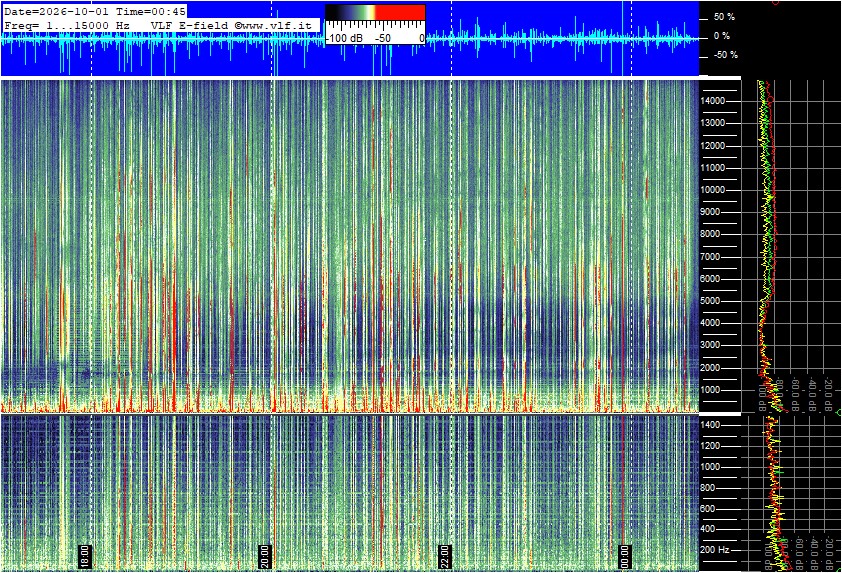Image resolution: width=842 pixels, height=573 pixels.
Task: Click the 1200 label on lower frequency axis
Action: (x=710, y=446)
